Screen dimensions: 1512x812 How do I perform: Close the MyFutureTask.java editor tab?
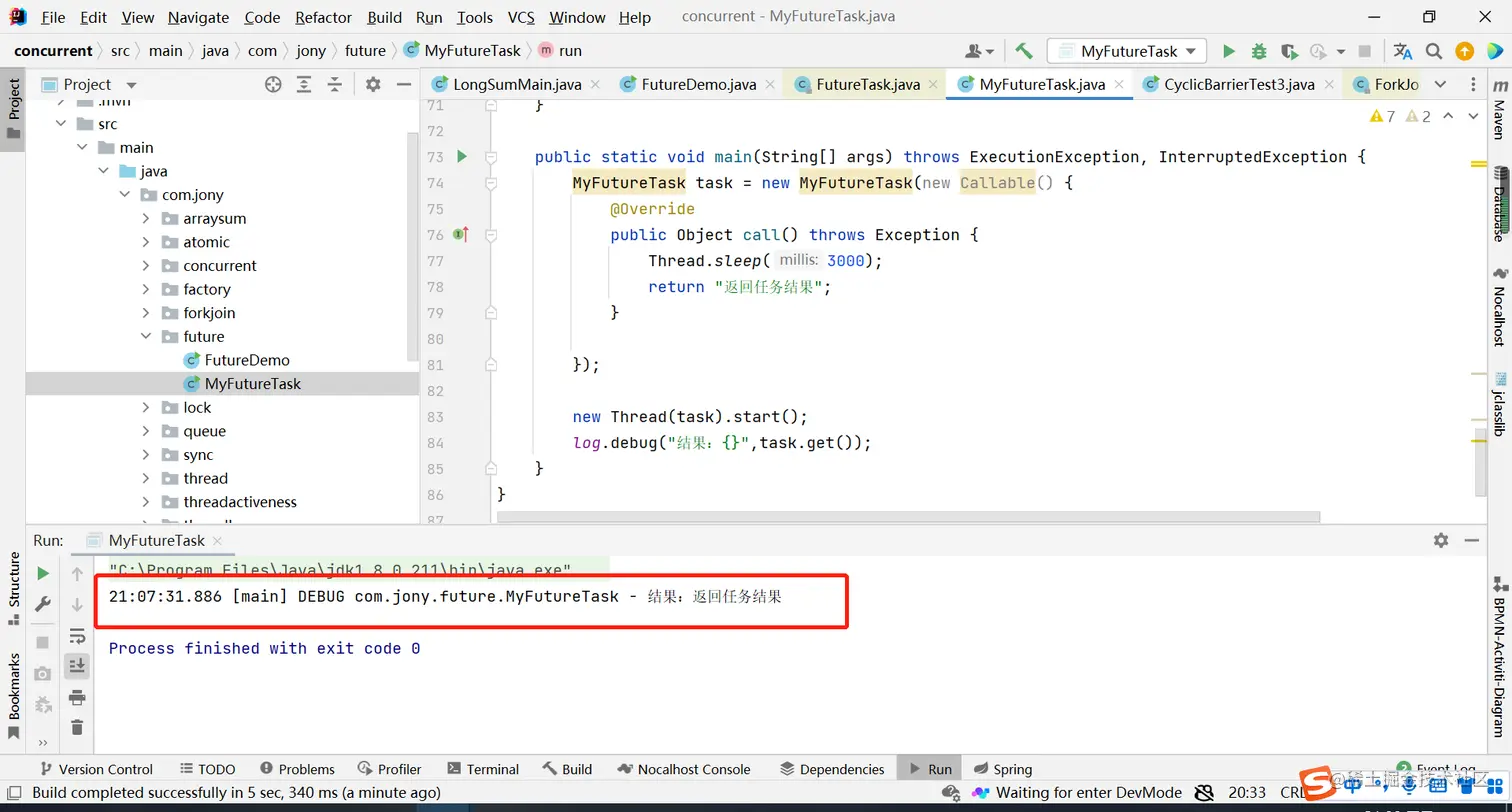[x=1119, y=85]
